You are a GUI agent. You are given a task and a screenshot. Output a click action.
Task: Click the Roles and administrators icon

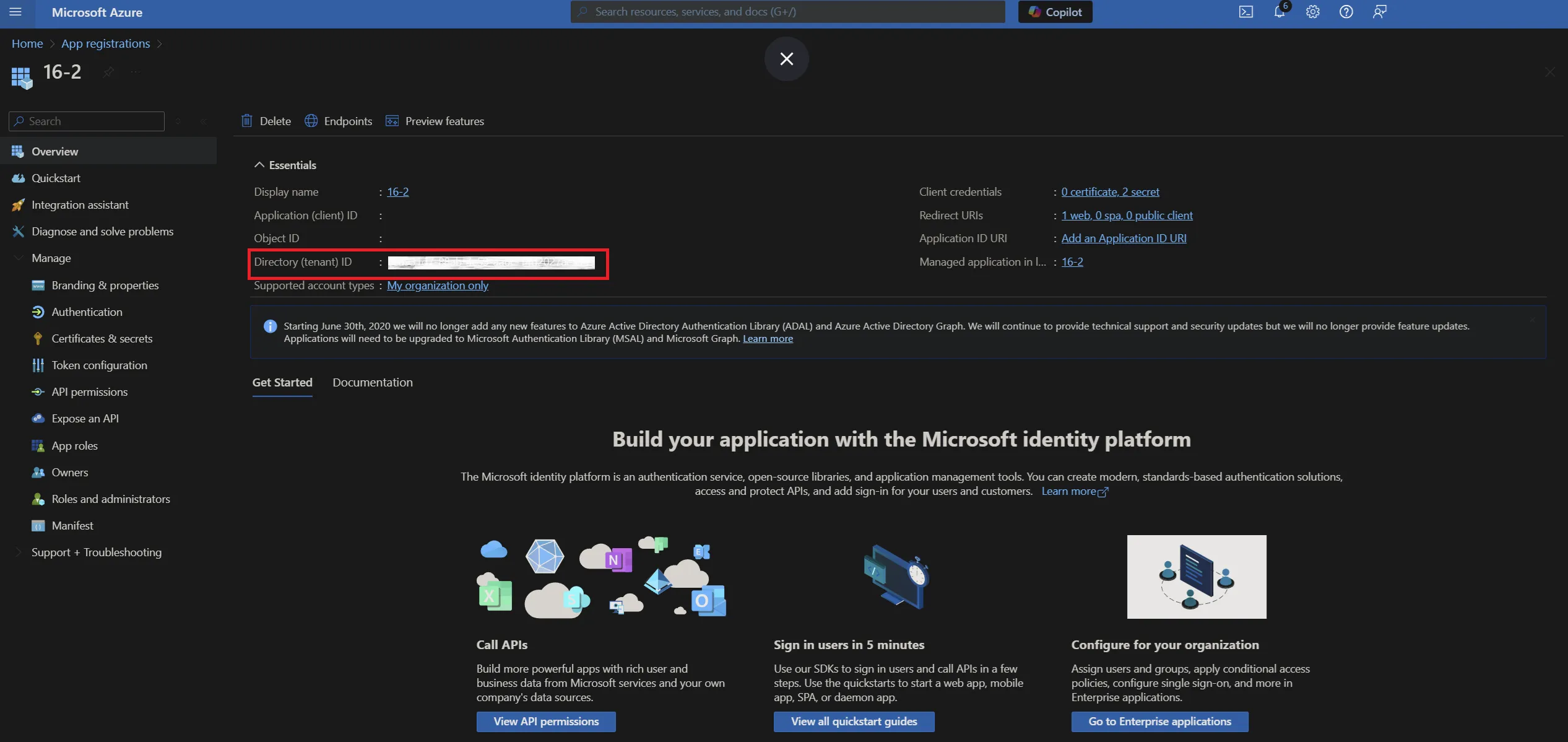pyautogui.click(x=38, y=499)
